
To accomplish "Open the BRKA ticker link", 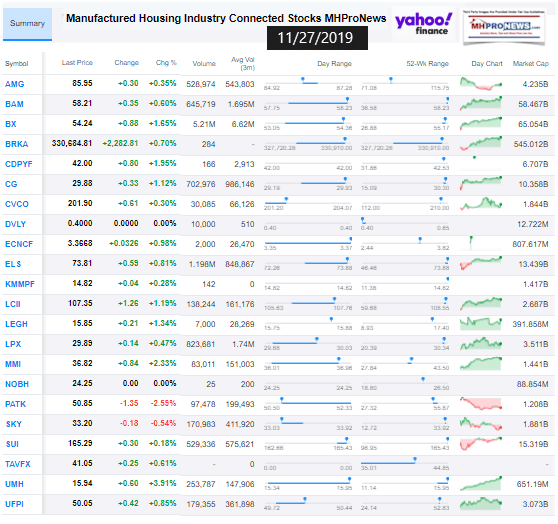I will point(16,144).
